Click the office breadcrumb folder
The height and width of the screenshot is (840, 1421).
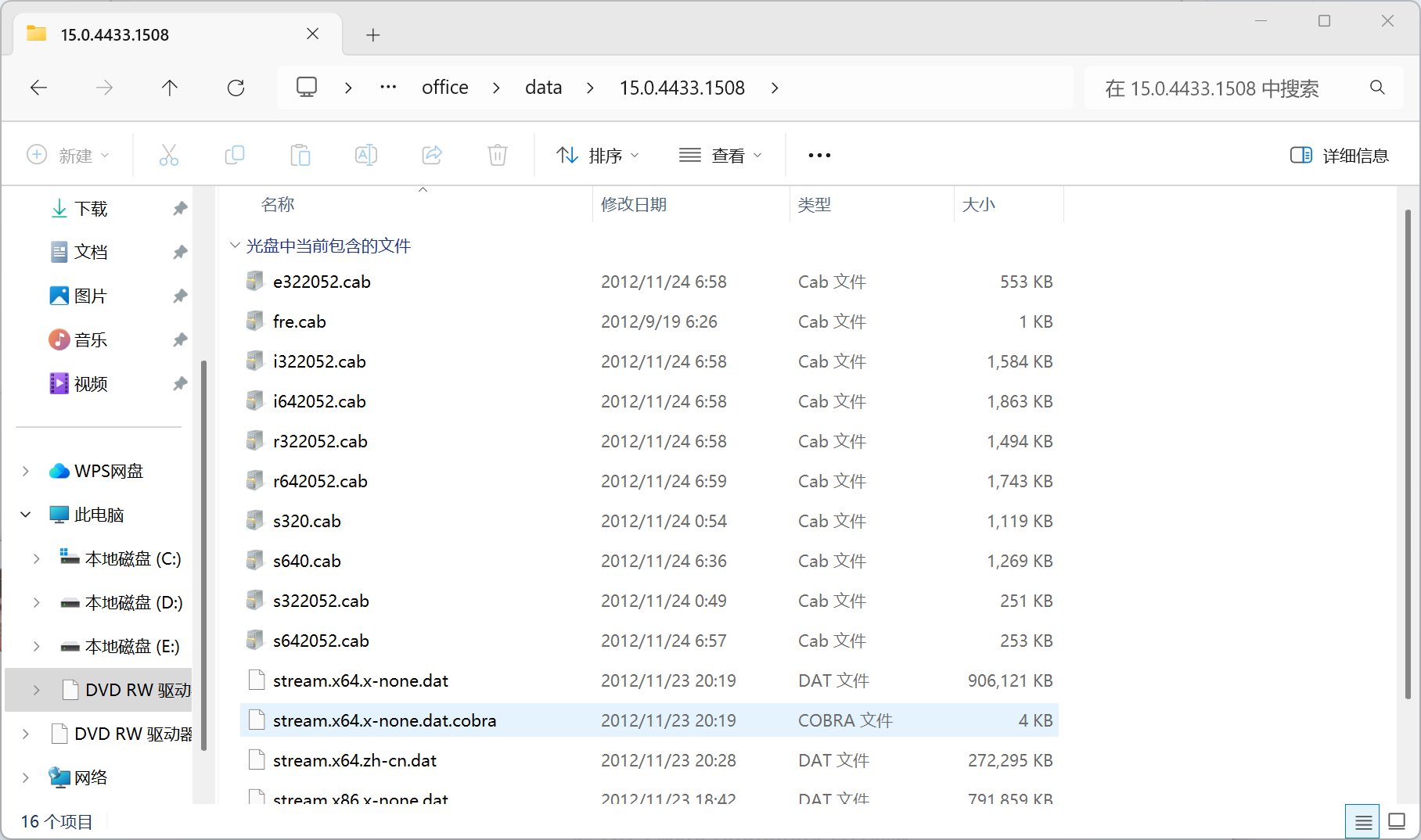pyautogui.click(x=444, y=88)
